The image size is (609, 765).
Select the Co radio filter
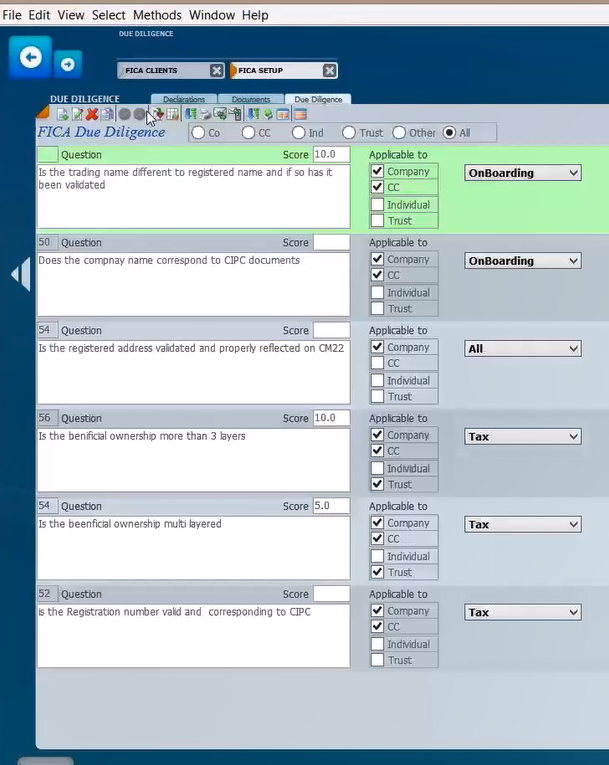[198, 133]
